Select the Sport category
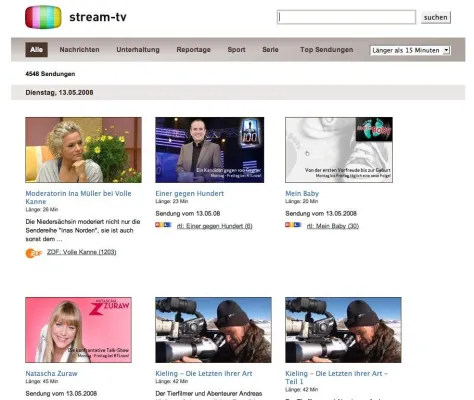Viewport: 474px width, 400px height. [x=236, y=50]
